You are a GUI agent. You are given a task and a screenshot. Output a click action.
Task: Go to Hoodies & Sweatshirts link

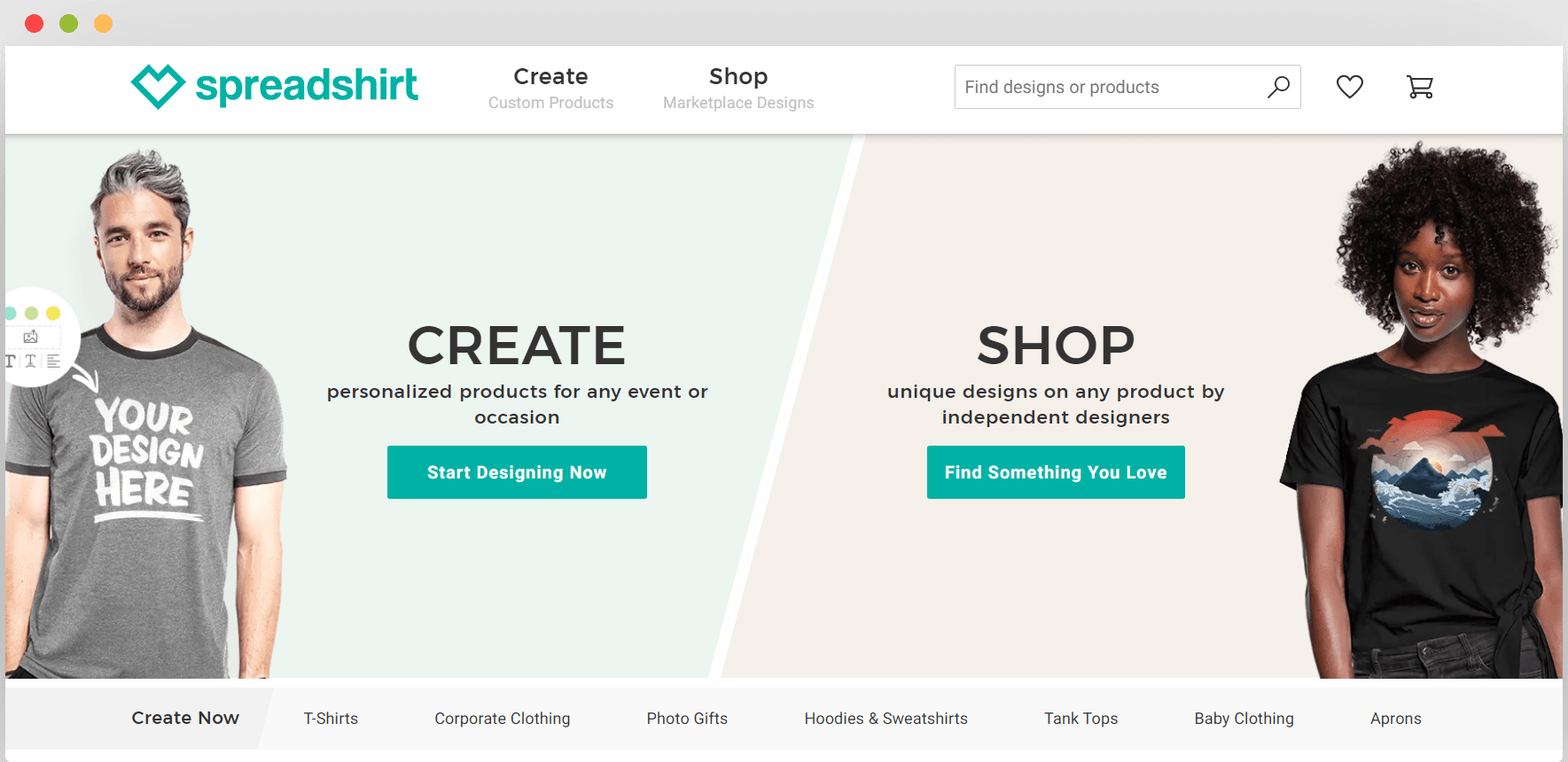click(x=886, y=719)
